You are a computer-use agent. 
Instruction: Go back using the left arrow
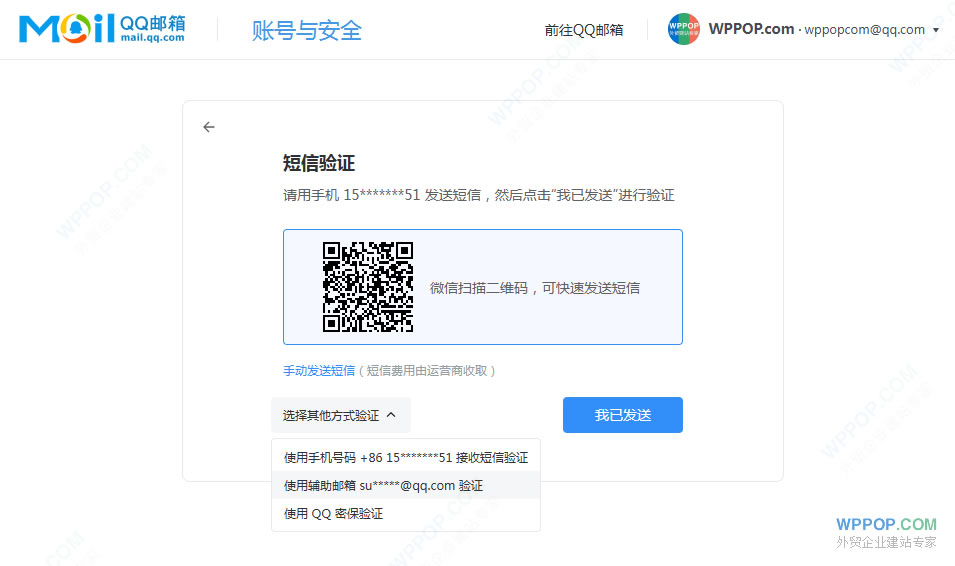coord(209,127)
